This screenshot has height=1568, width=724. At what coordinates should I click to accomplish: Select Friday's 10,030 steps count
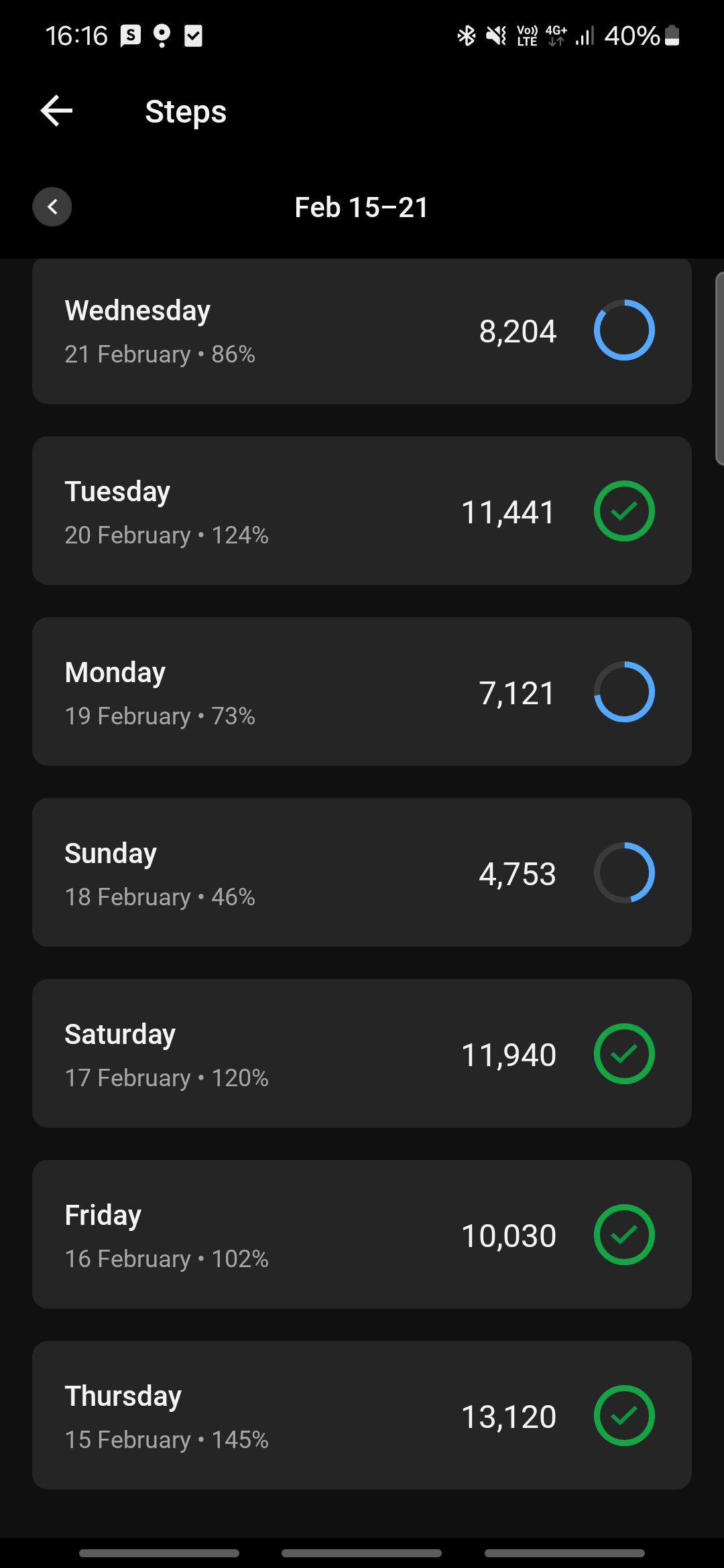[508, 1236]
